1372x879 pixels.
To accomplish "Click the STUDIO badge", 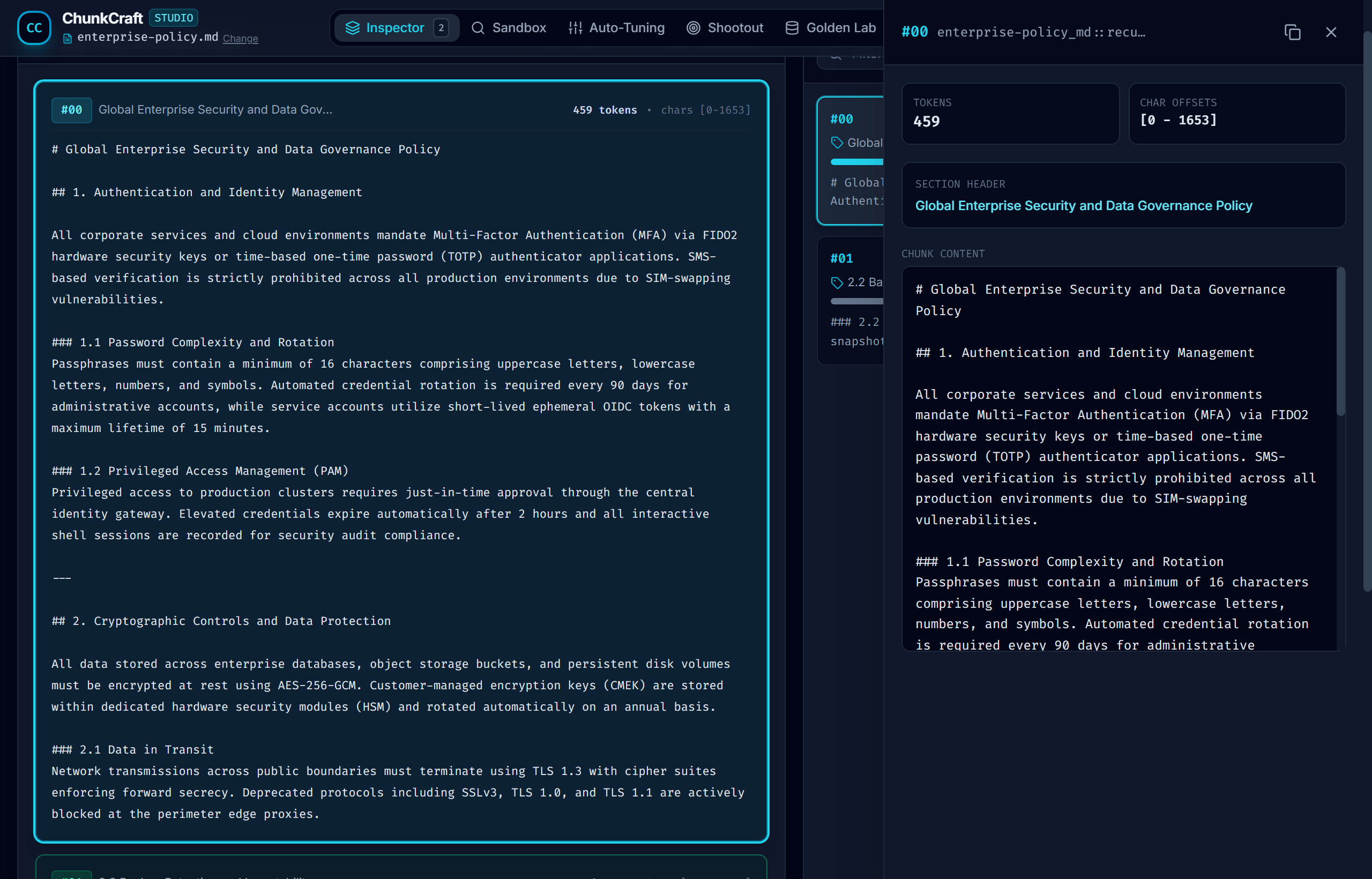I will pos(174,18).
